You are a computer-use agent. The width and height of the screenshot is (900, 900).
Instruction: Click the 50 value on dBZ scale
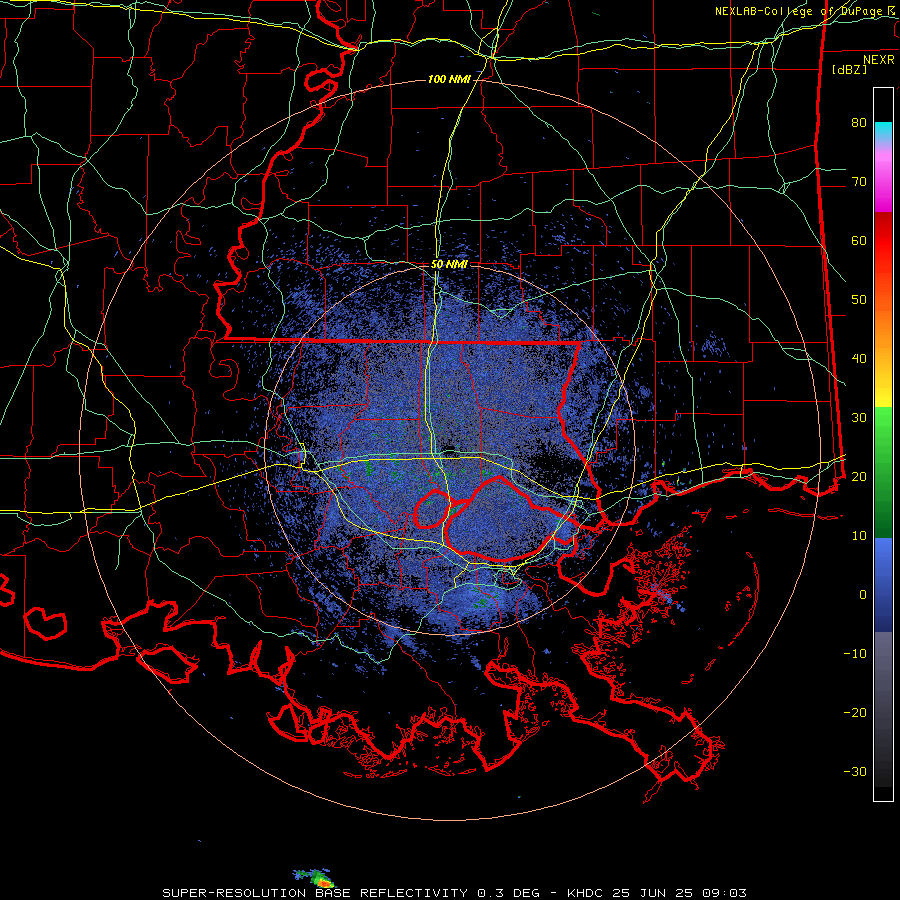pyautogui.click(x=859, y=300)
